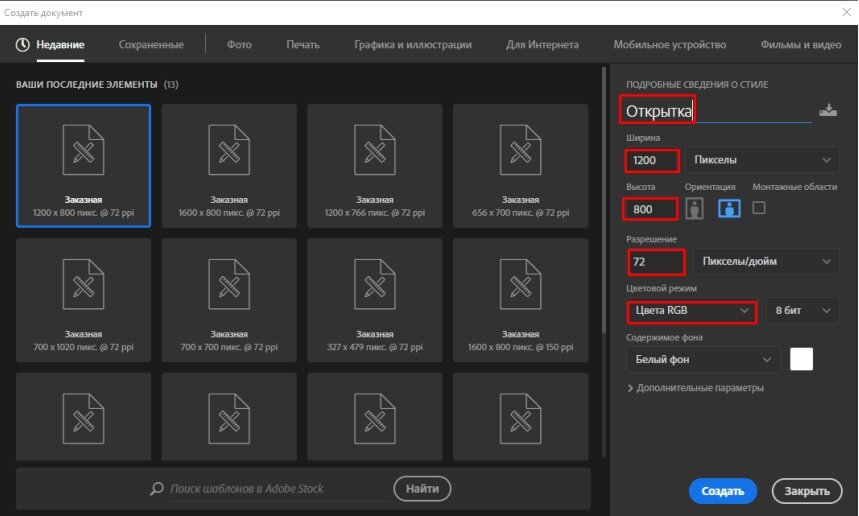The width and height of the screenshot is (859, 516).
Task: Enable the Монтажные области checkbox
Action: 759,208
